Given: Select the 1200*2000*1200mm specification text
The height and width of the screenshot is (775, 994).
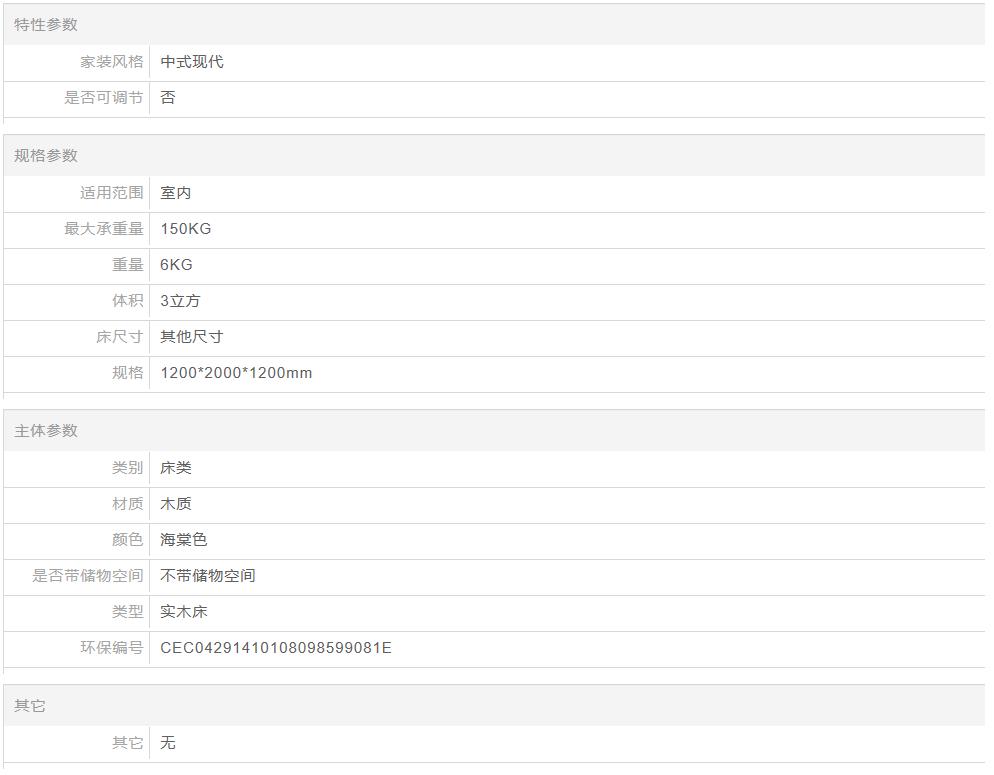Looking at the screenshot, I should pos(236,373).
